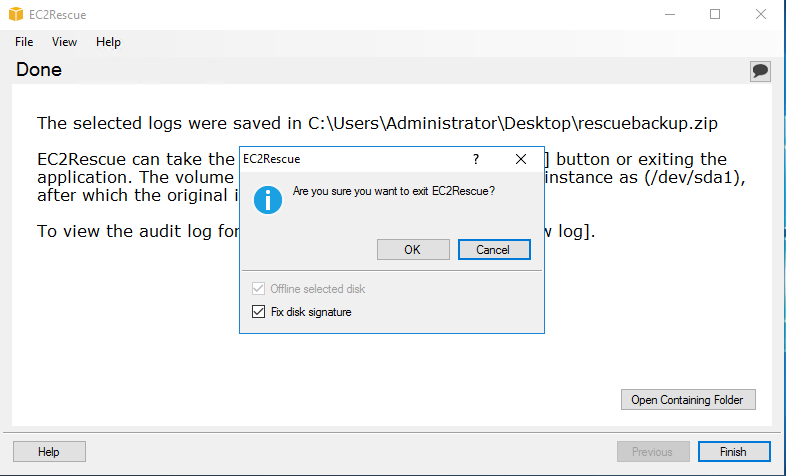The width and height of the screenshot is (786, 476).
Task: Click the EC2Rescue orange box app icon
Action: click(x=16, y=15)
